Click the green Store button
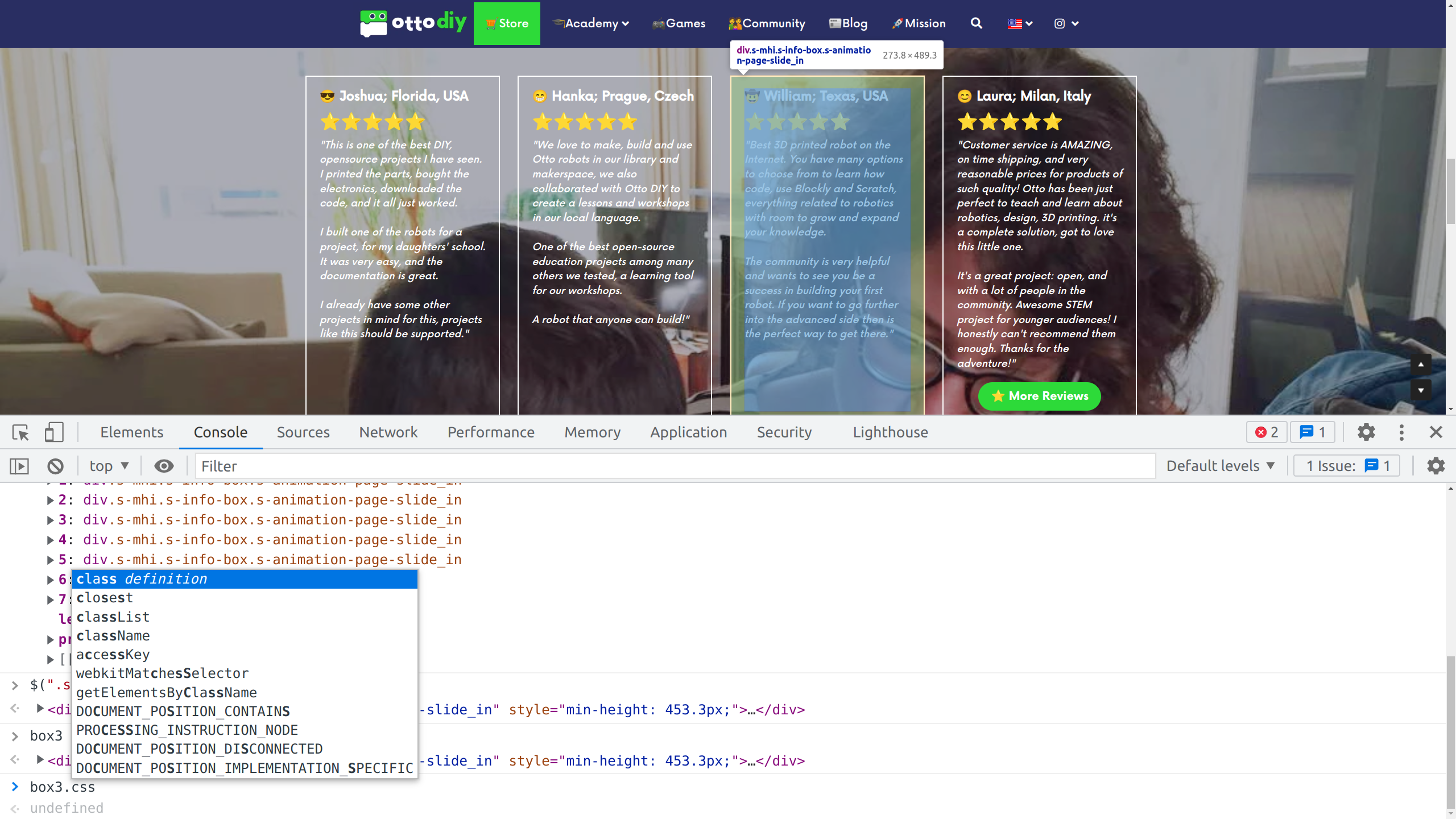Image resolution: width=1456 pixels, height=819 pixels. click(x=507, y=23)
